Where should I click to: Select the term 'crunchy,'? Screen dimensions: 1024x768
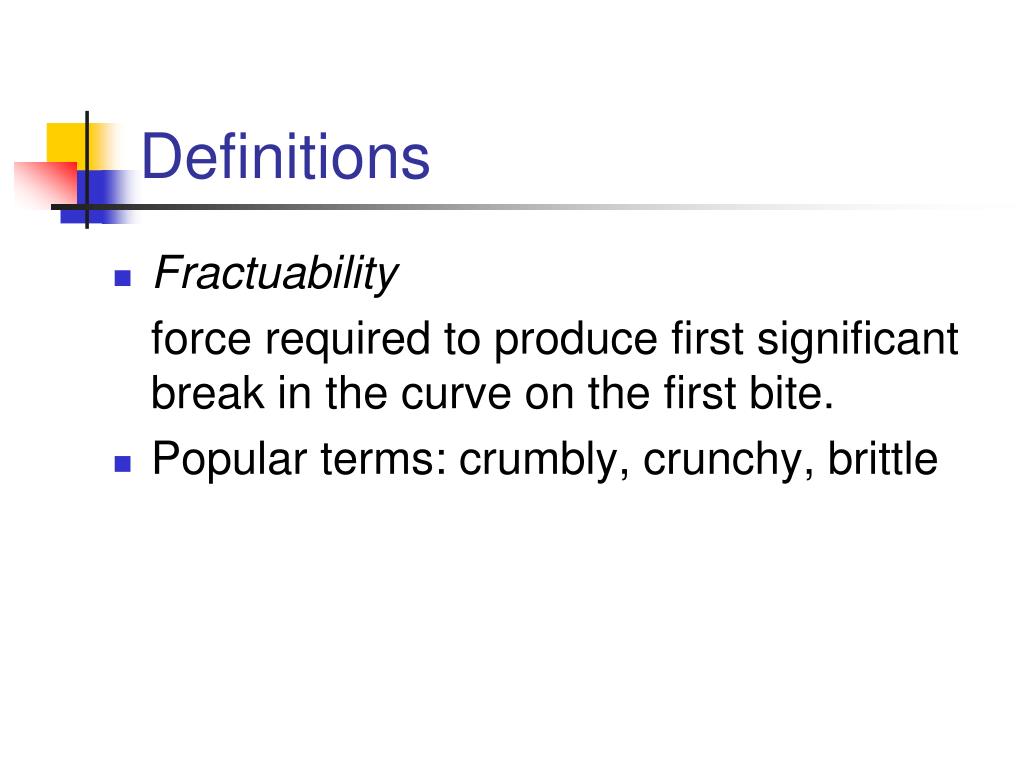728,460
